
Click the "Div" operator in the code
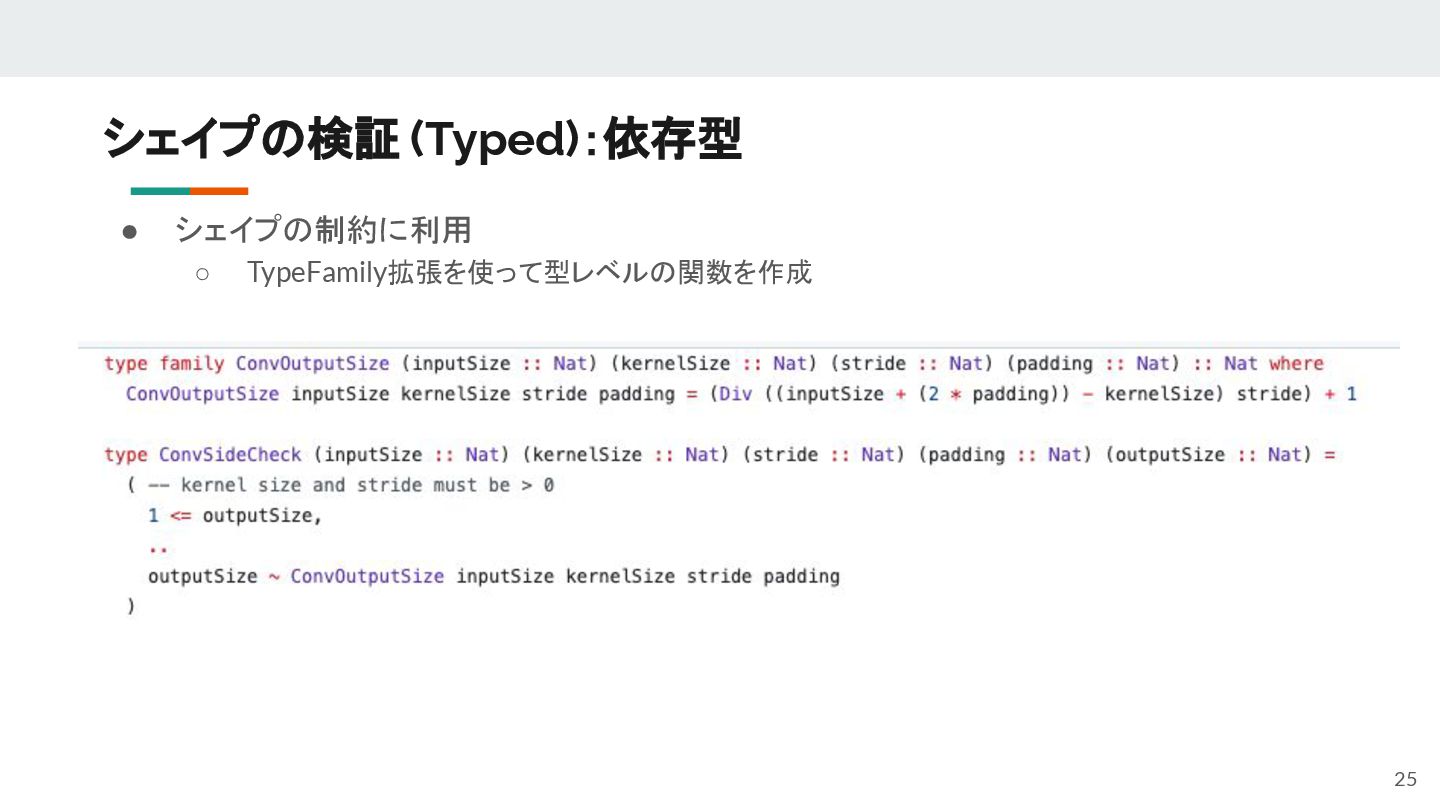[x=735, y=394]
